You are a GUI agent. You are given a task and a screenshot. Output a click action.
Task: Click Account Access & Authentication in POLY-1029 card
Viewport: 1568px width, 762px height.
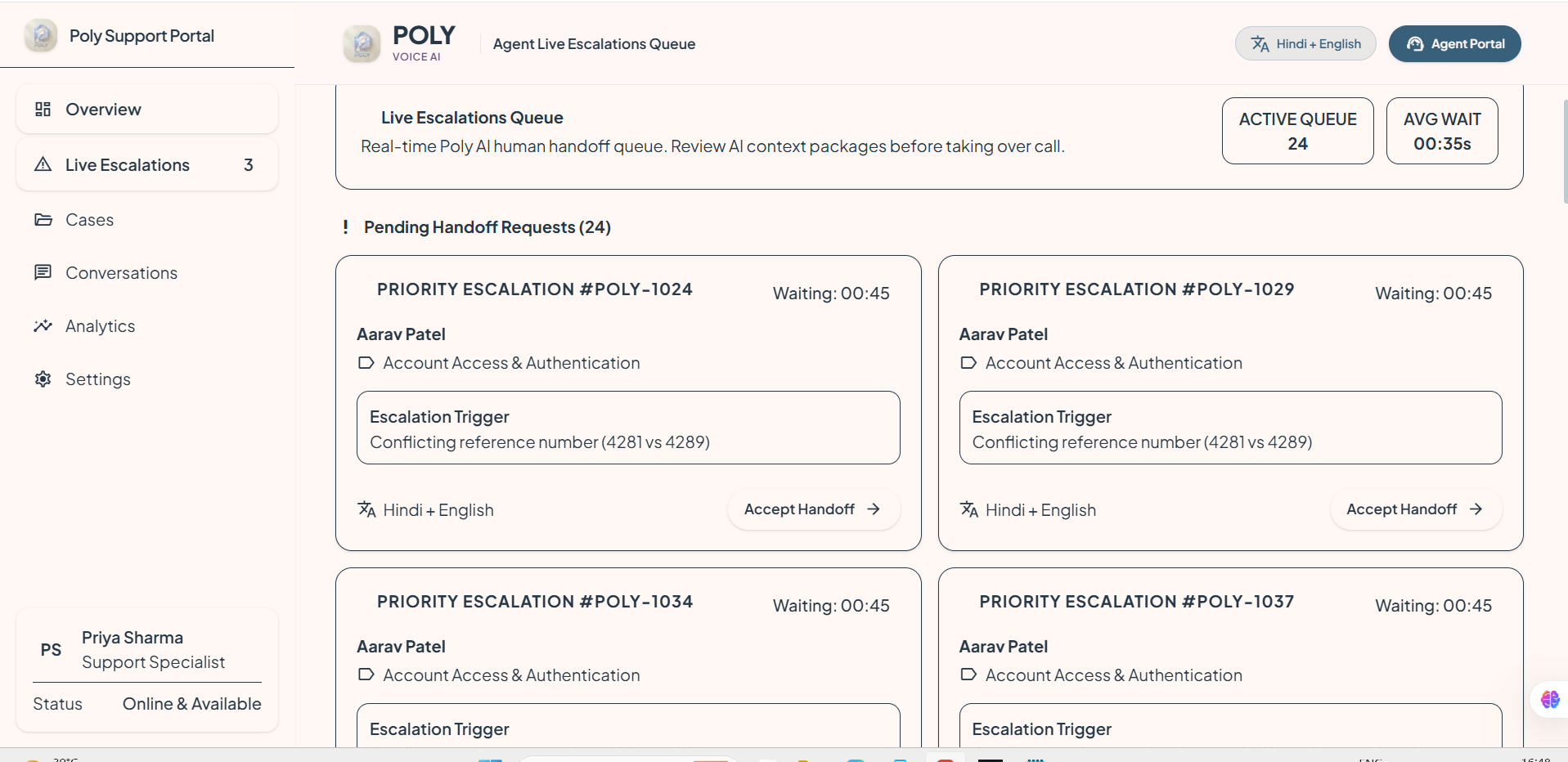coord(1114,362)
